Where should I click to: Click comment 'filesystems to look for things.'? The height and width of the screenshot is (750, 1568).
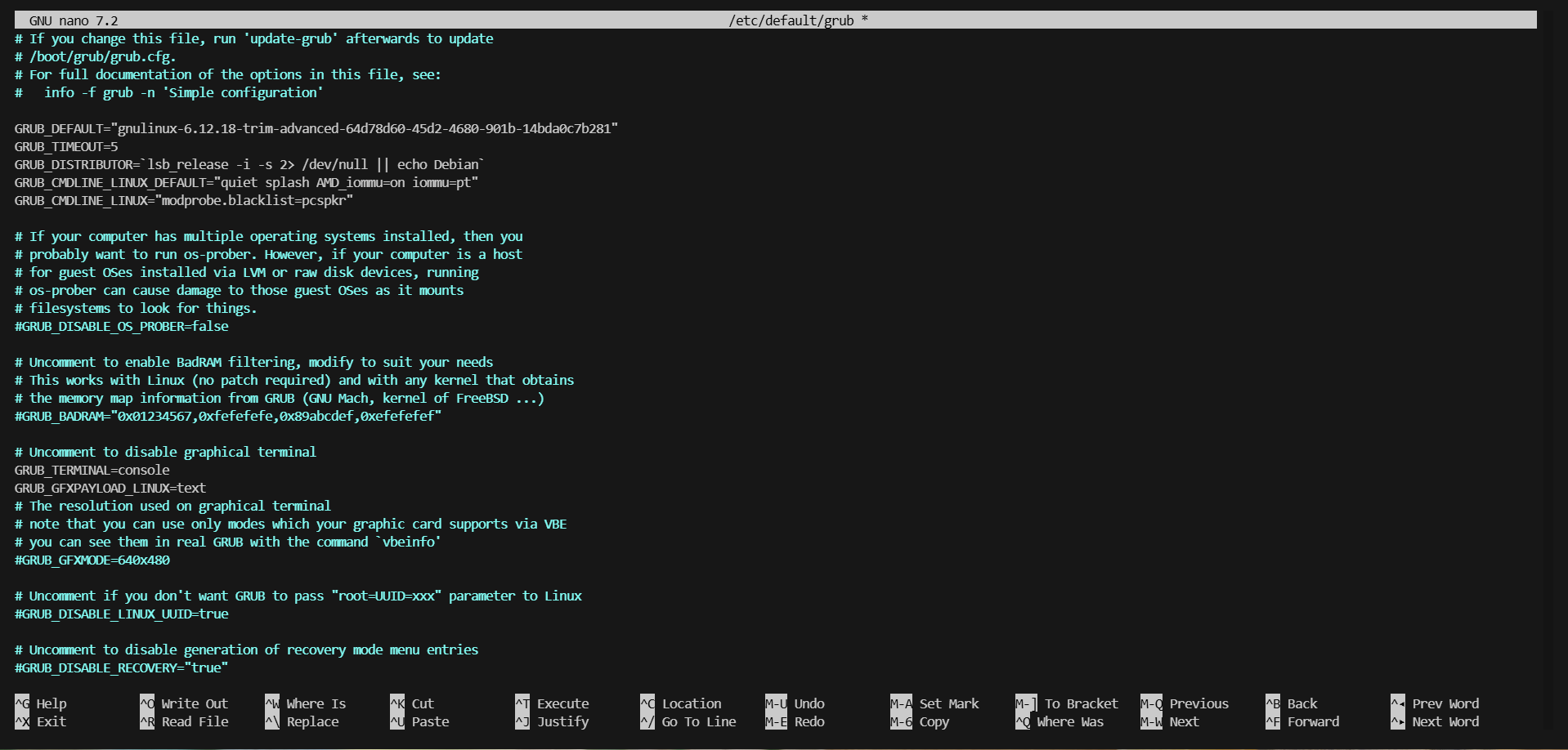[136, 308]
